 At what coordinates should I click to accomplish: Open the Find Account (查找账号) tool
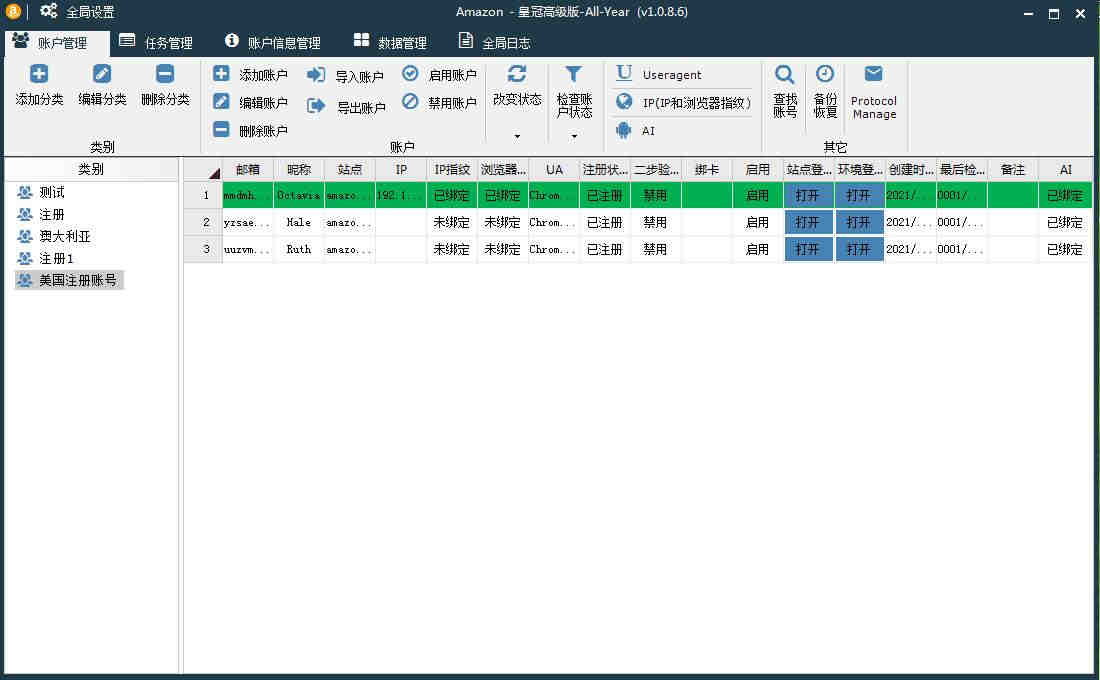pyautogui.click(x=785, y=74)
